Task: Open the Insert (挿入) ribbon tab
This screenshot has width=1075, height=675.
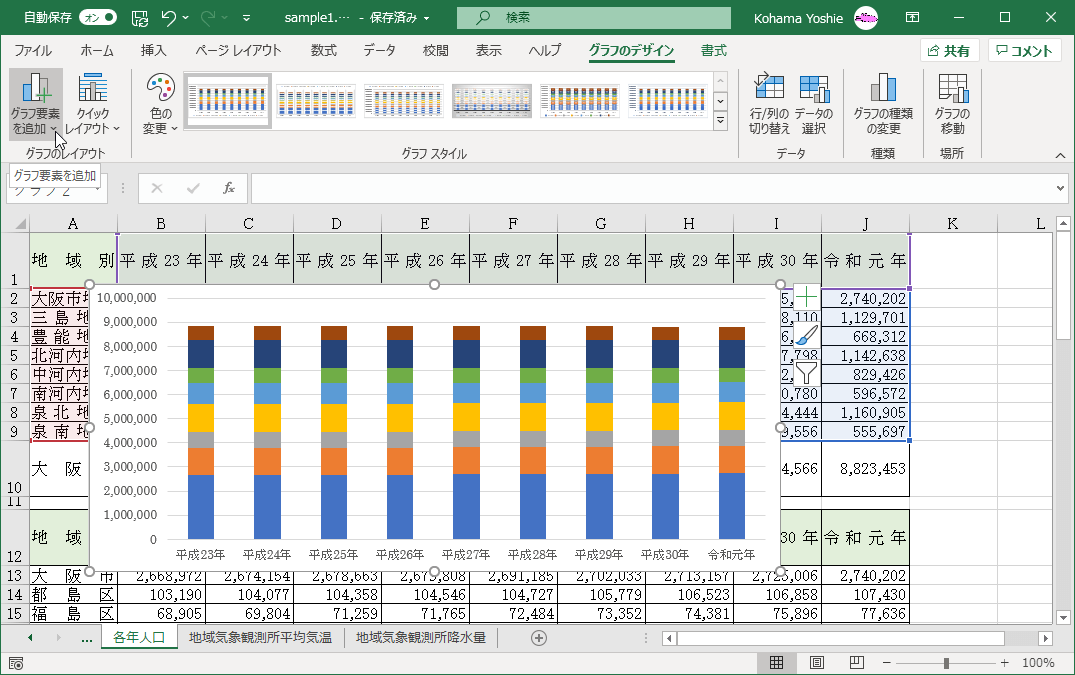Action: click(x=153, y=51)
